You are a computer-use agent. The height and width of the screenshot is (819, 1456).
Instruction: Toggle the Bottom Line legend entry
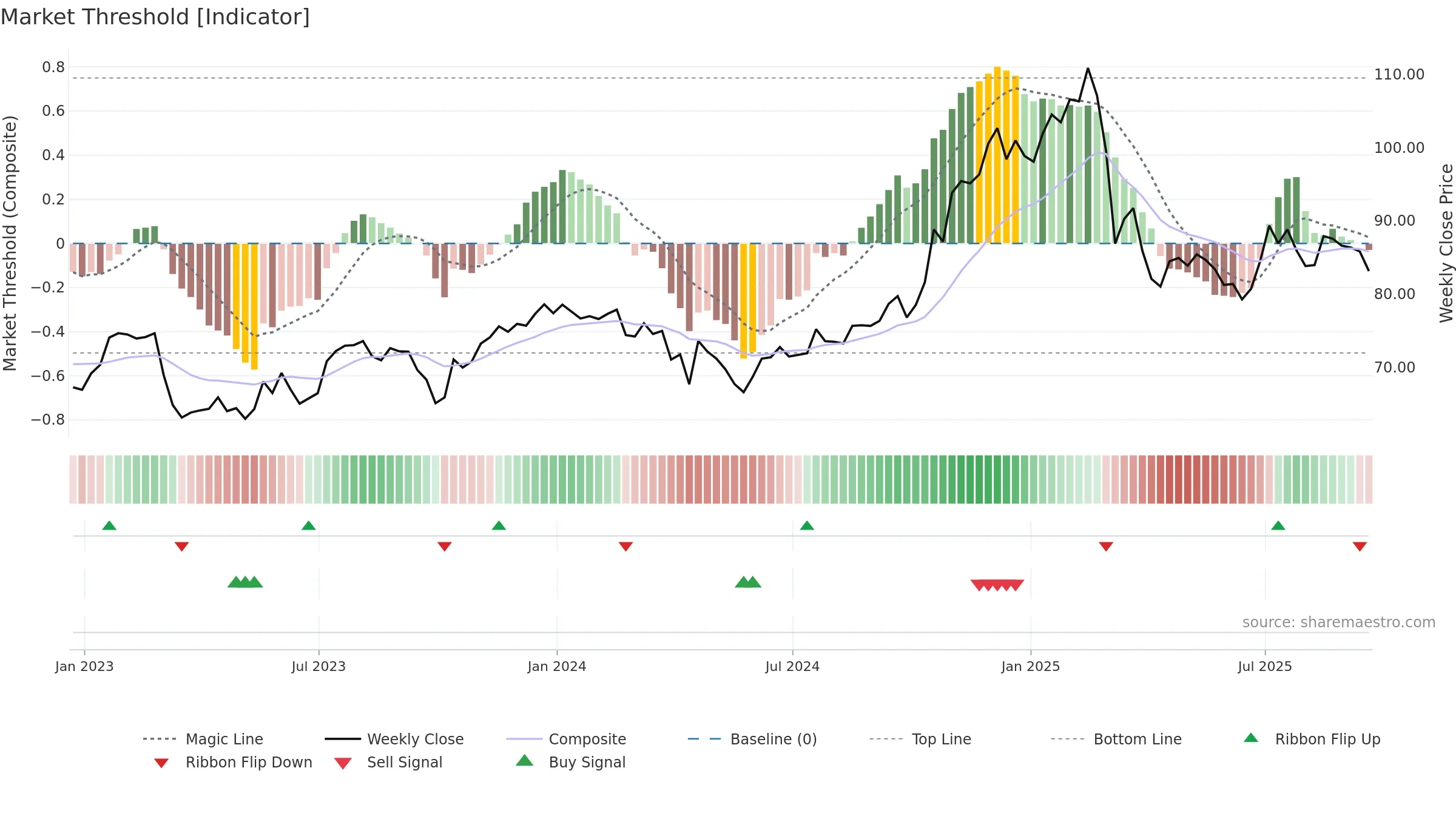coord(1116,739)
